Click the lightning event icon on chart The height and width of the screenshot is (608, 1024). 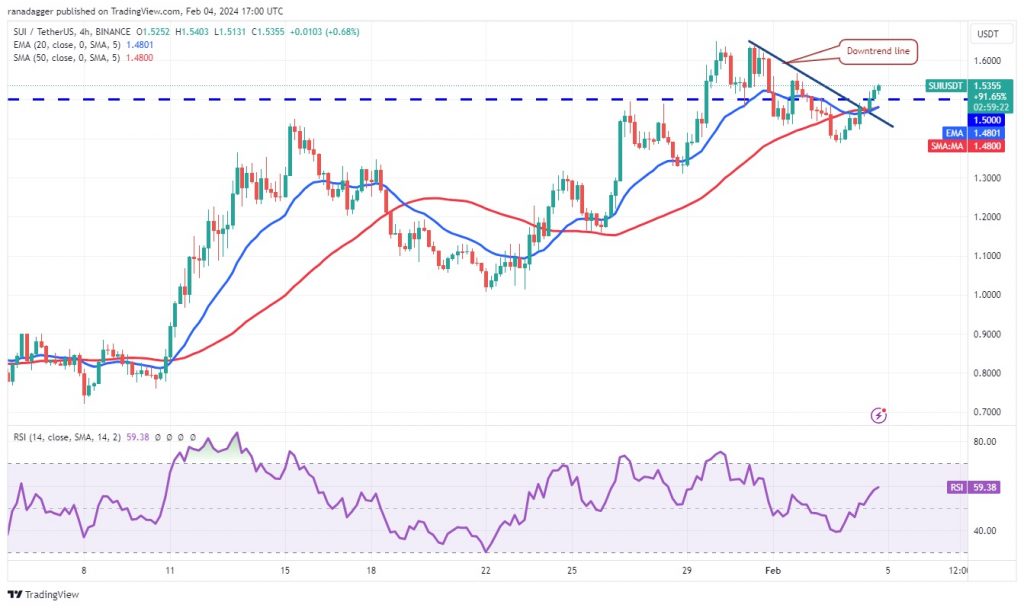(x=879, y=415)
